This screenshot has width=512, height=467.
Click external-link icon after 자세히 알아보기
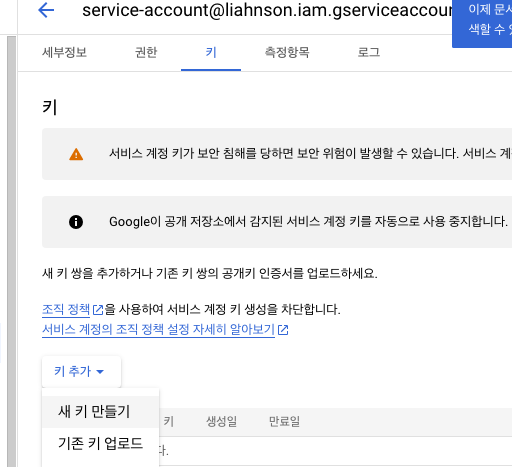coord(283,330)
